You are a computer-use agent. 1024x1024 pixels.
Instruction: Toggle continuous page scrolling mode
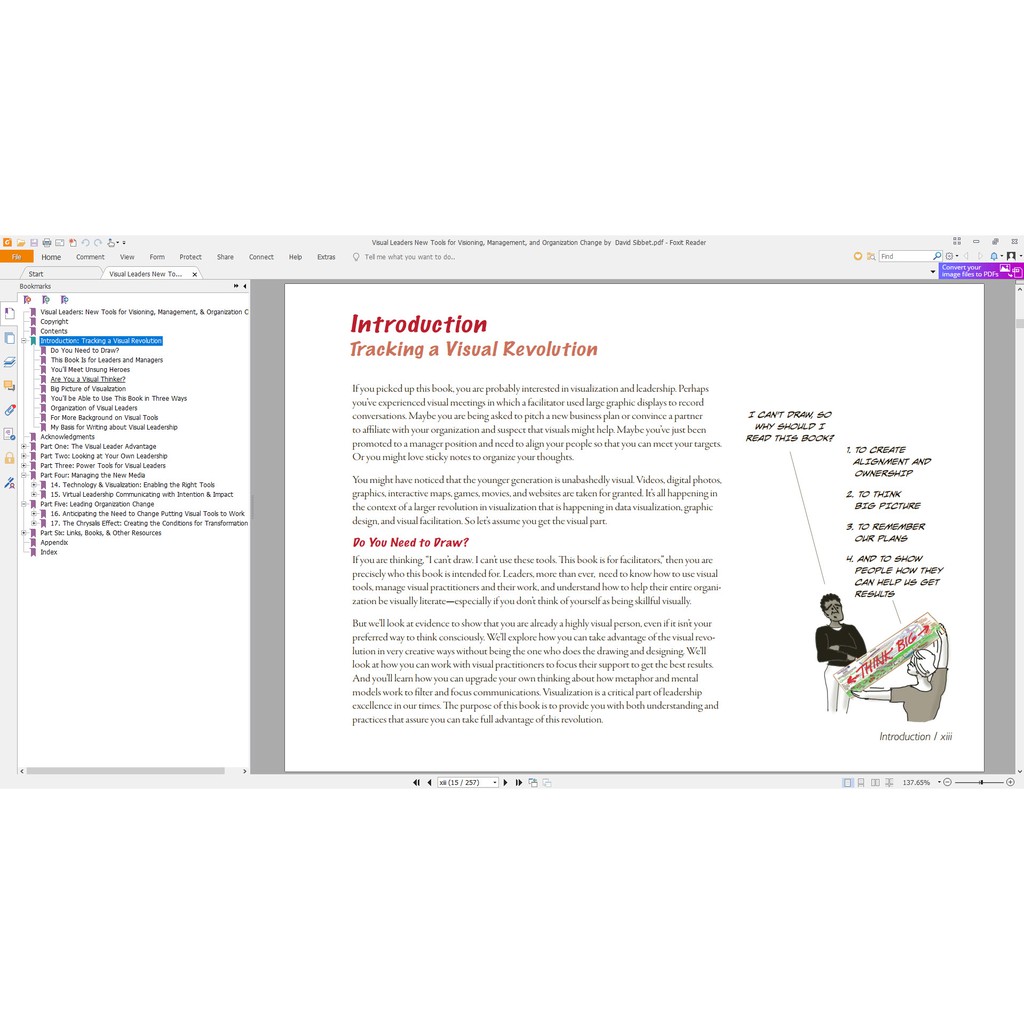pyautogui.click(x=860, y=782)
